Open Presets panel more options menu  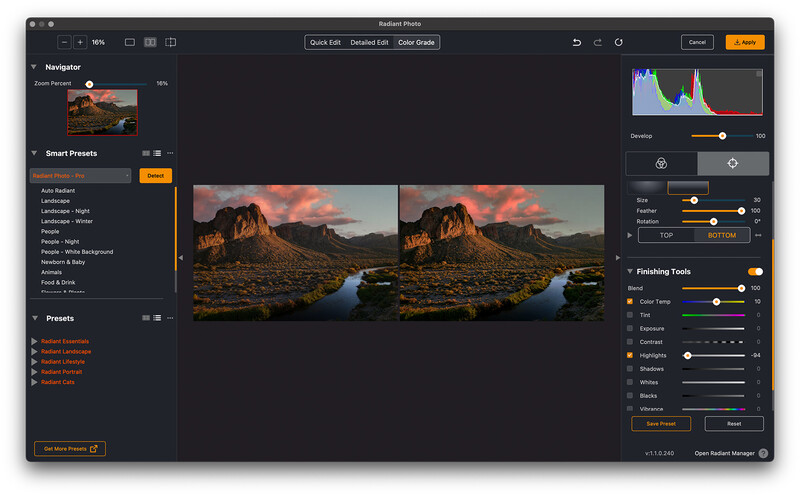170,318
